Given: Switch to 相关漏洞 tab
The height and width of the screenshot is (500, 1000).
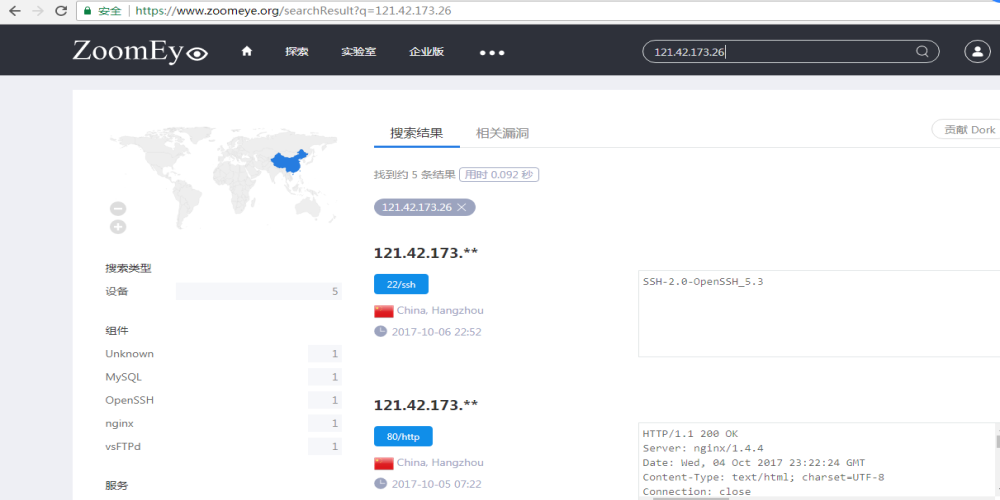Looking at the screenshot, I should point(503,133).
